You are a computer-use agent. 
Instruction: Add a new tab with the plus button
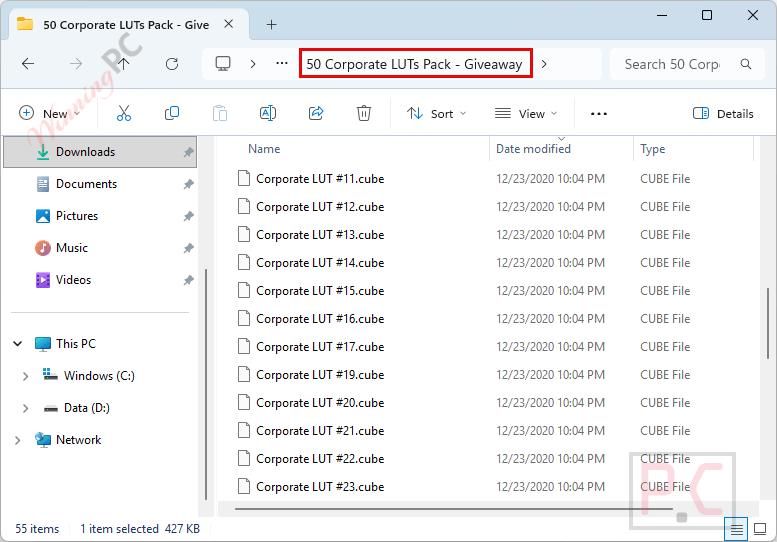click(272, 24)
